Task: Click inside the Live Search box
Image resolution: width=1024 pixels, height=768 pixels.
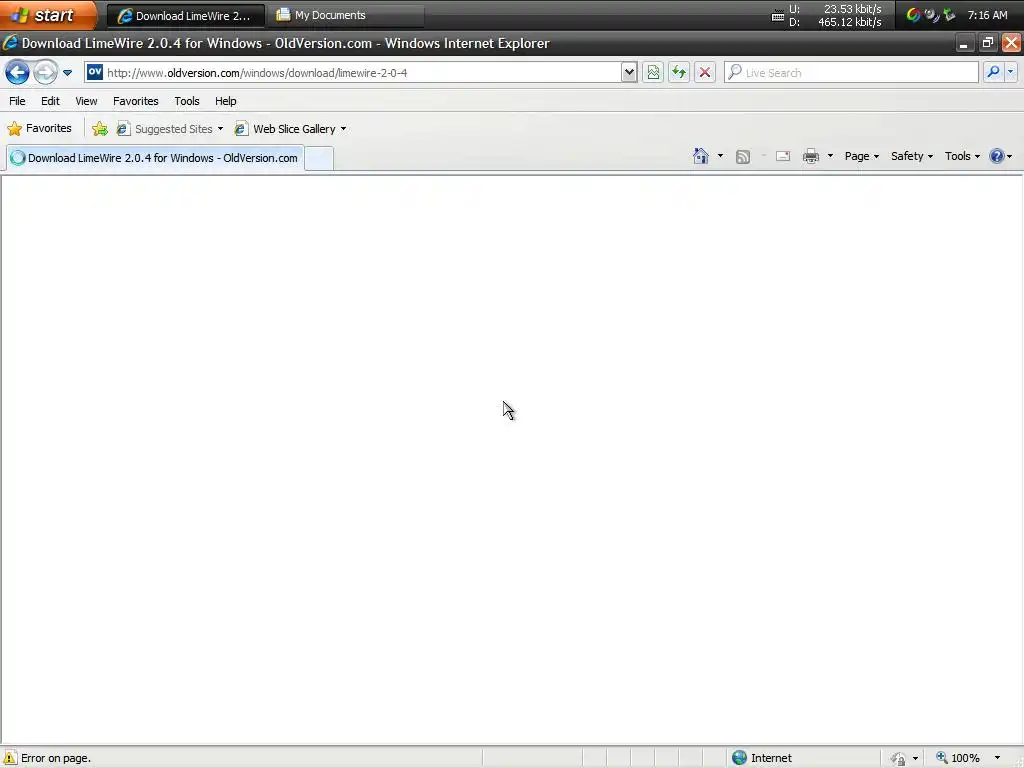Action: pyautogui.click(x=852, y=72)
